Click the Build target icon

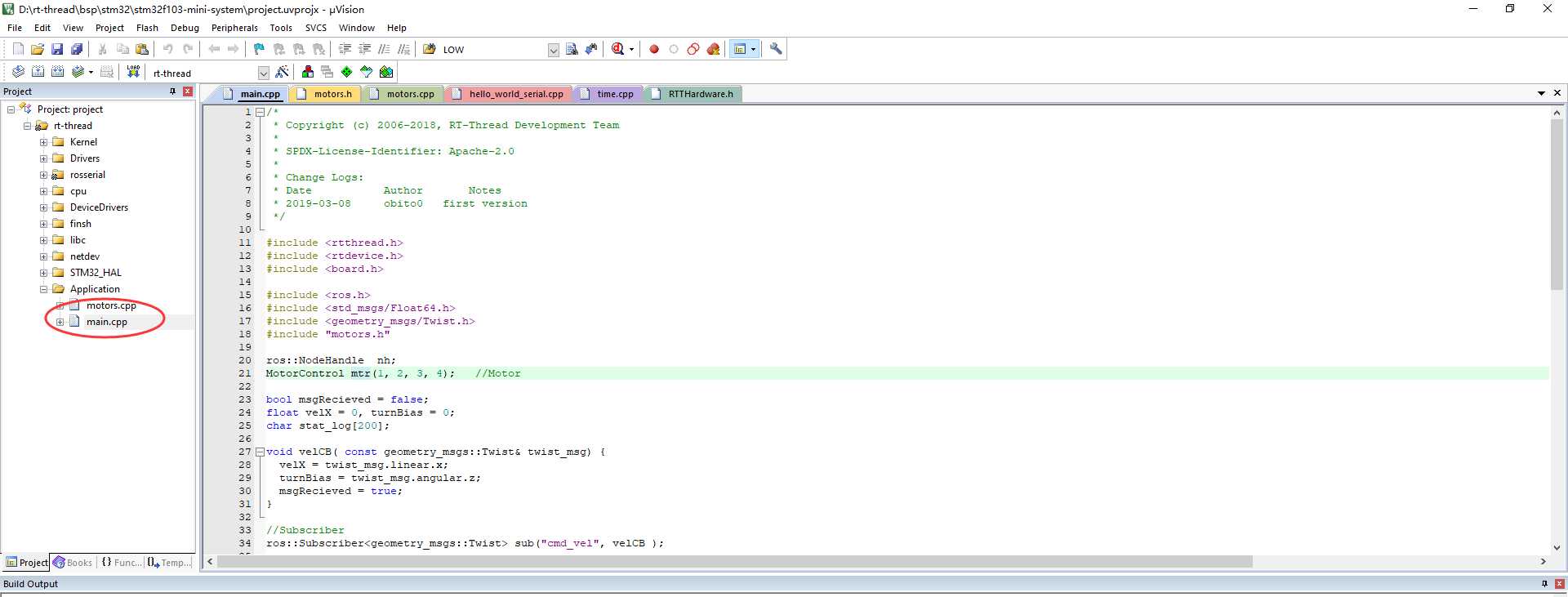point(38,72)
